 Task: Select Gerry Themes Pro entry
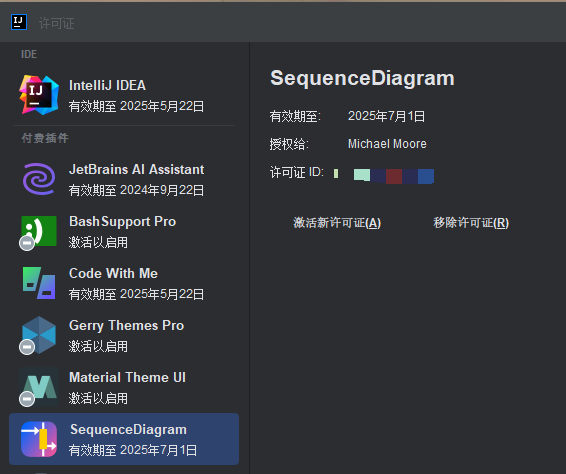pyautogui.click(x=124, y=335)
